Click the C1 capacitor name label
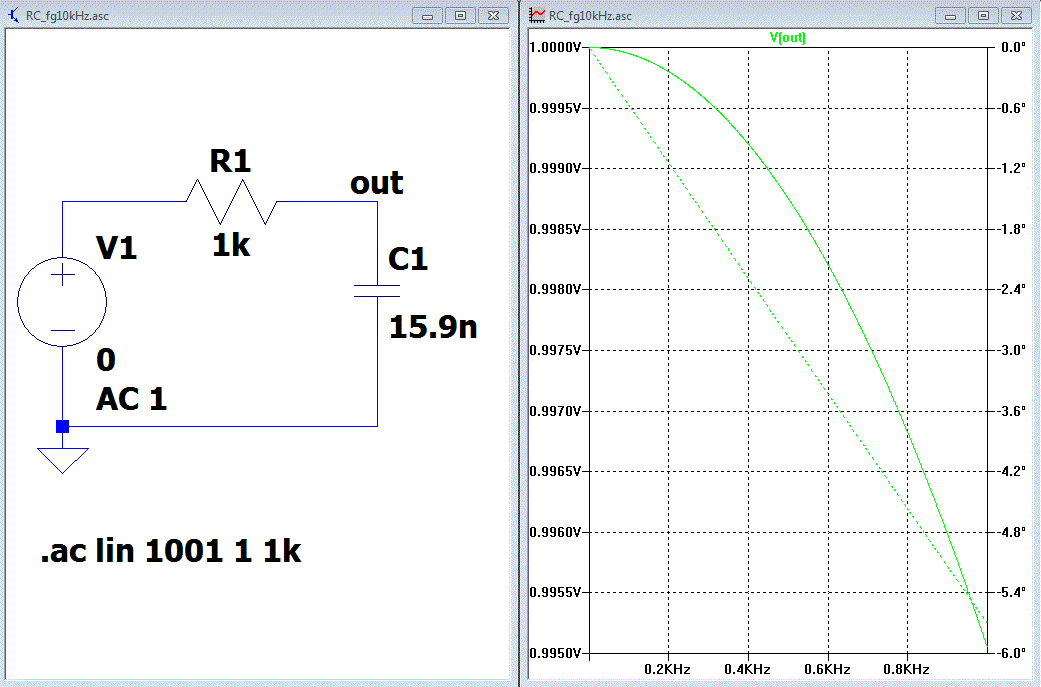This screenshot has width=1041, height=687. tap(408, 259)
